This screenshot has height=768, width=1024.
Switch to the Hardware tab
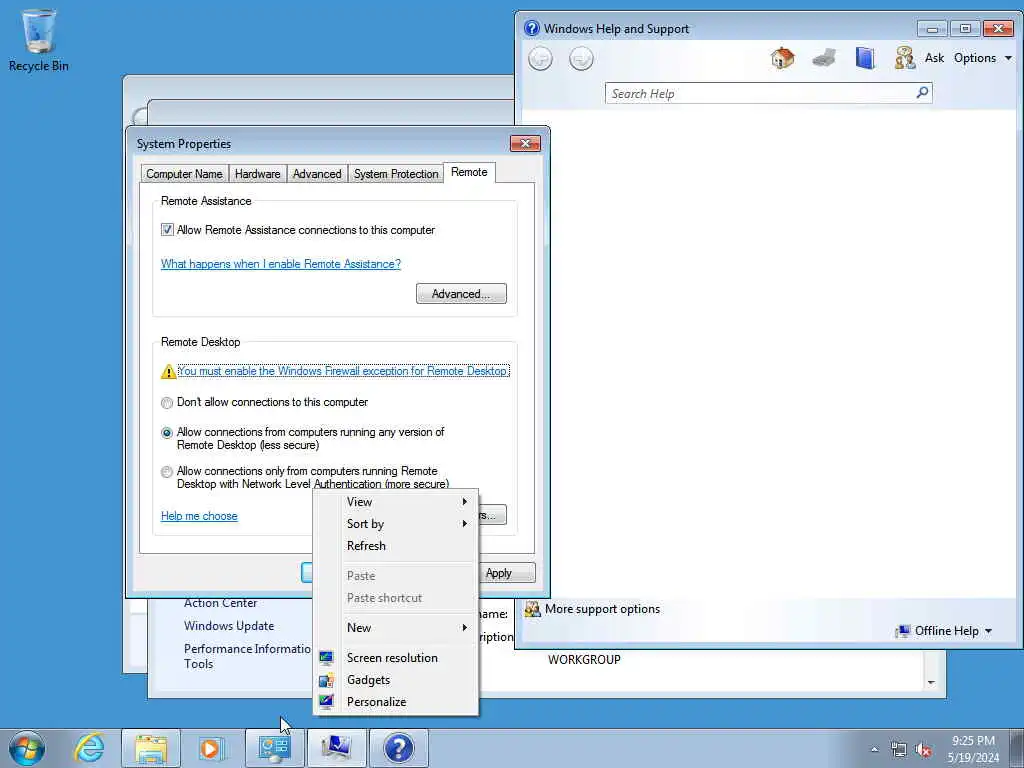[x=257, y=174]
